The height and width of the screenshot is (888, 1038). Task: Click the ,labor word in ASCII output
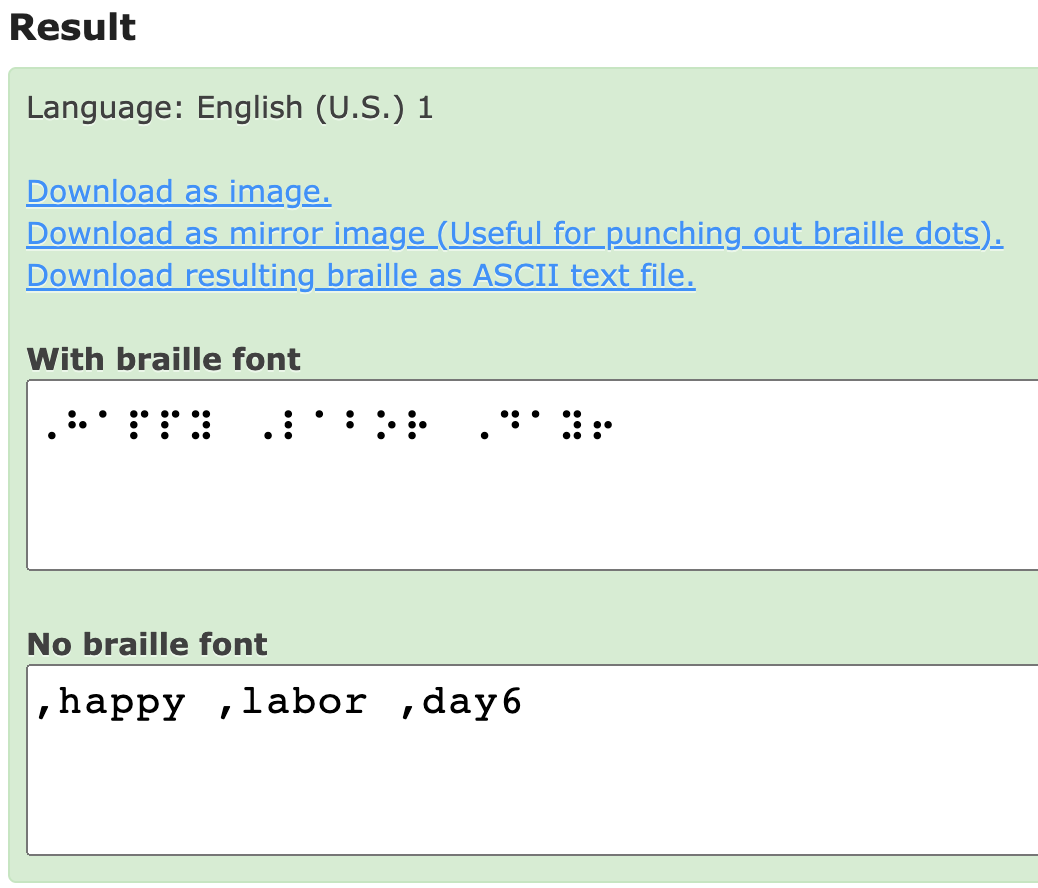(292, 702)
